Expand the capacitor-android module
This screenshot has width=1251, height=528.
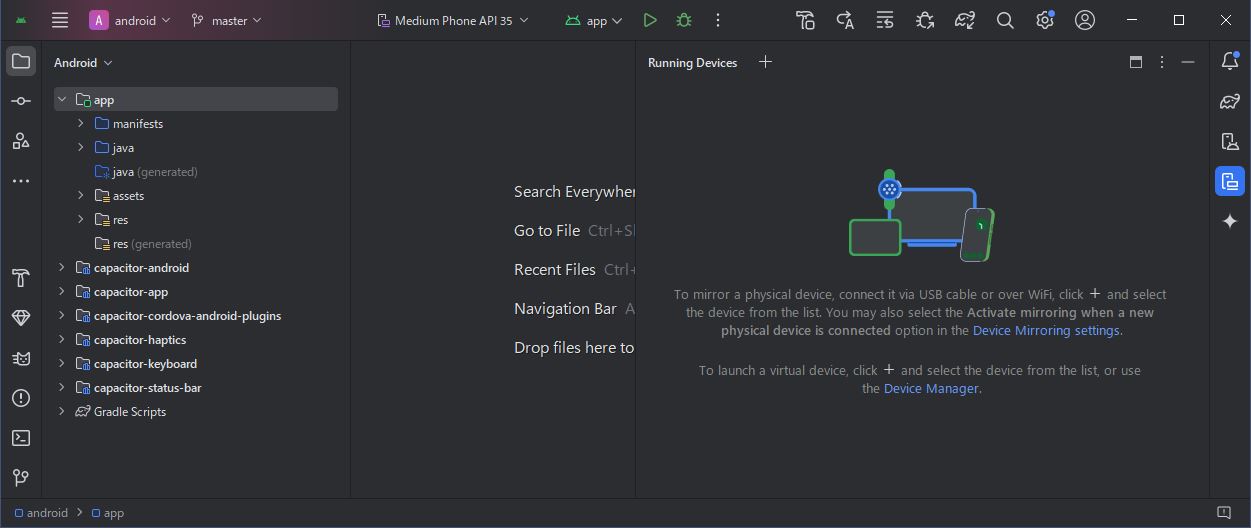62,267
